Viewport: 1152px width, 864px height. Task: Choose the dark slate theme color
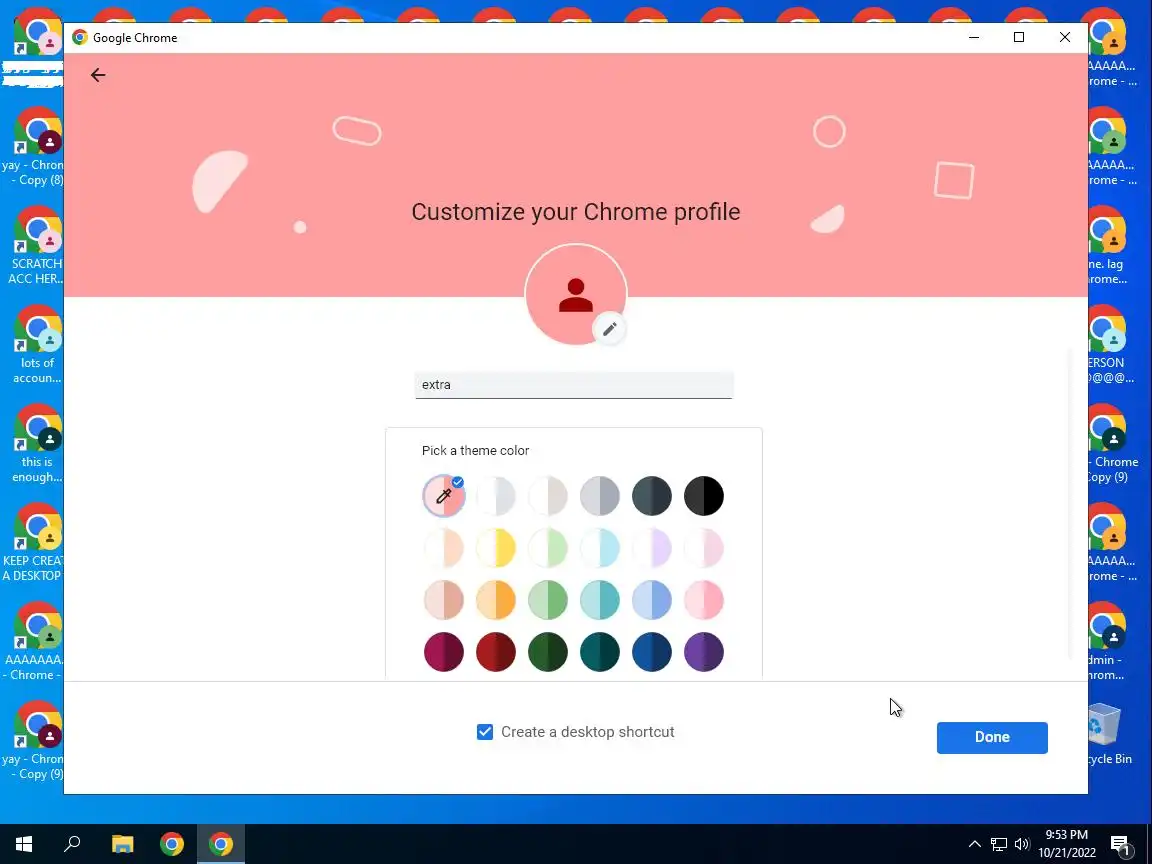pyautogui.click(x=652, y=496)
